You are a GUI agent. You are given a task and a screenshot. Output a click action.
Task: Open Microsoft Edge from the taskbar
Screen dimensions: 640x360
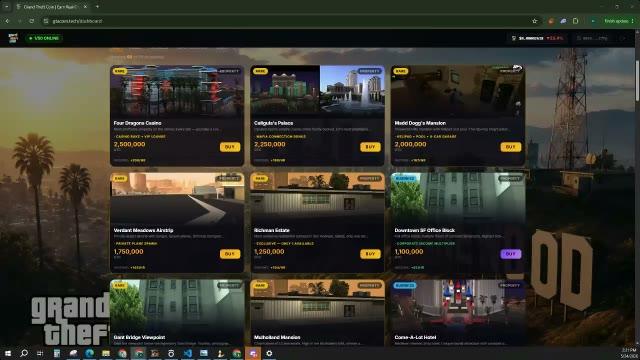coord(89,353)
